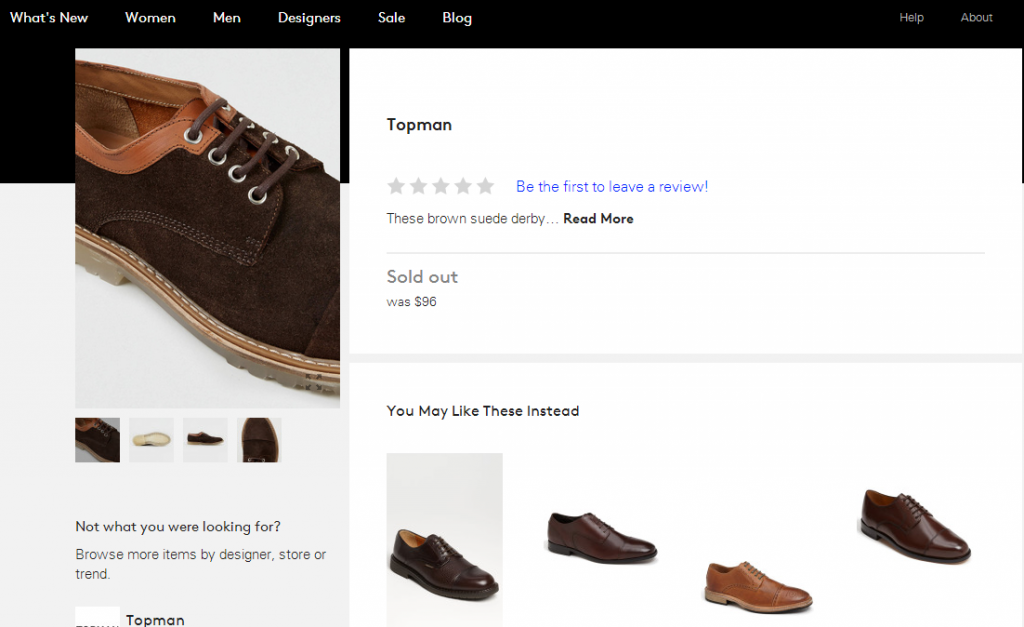The width and height of the screenshot is (1024, 627).
Task: Open the fourth heel-view thumbnail
Action: [x=259, y=440]
